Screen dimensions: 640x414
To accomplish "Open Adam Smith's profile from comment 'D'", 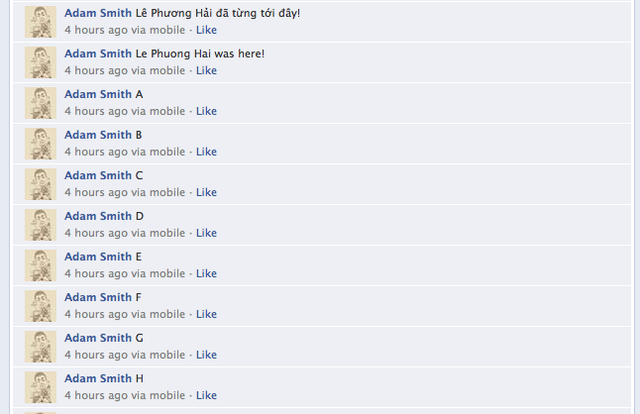I will click(98, 216).
